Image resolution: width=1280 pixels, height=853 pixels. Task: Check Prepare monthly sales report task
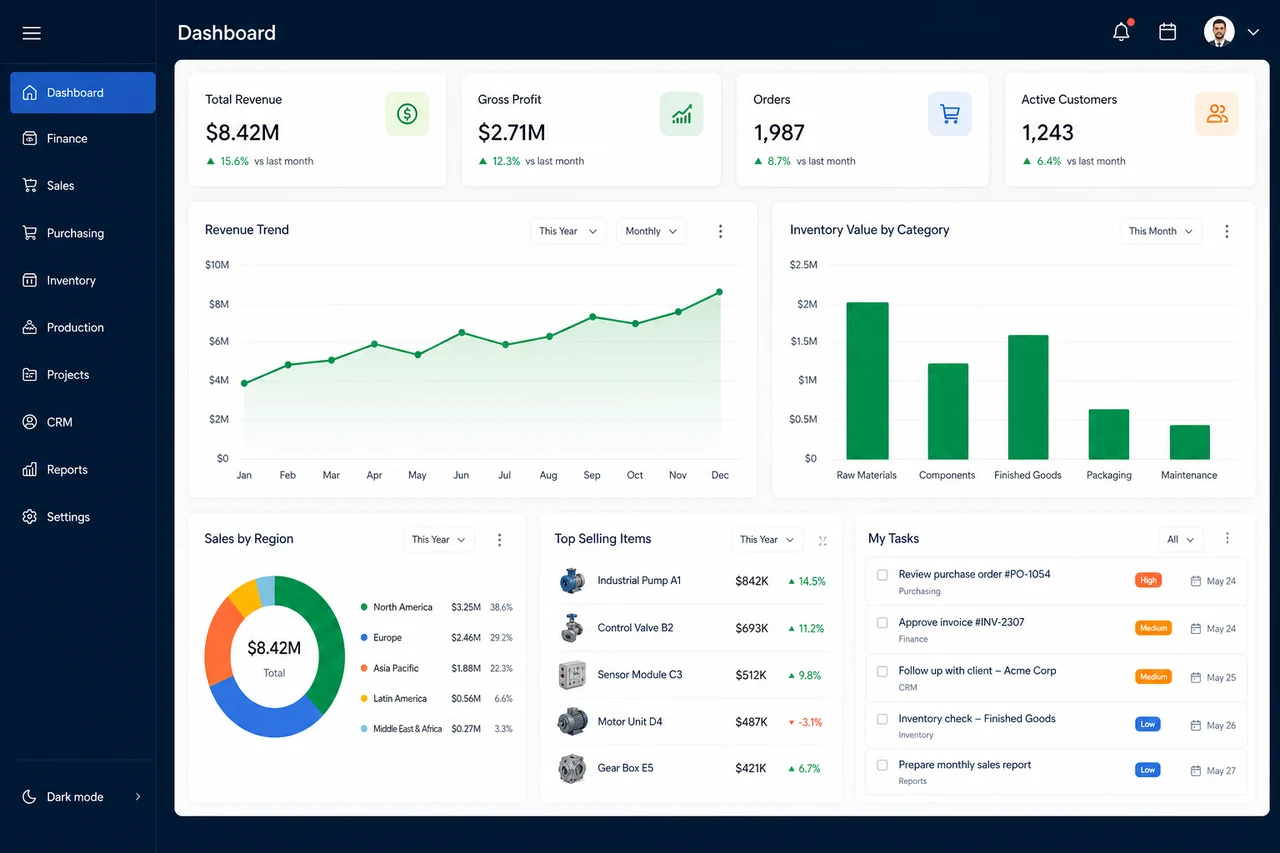[882, 765]
